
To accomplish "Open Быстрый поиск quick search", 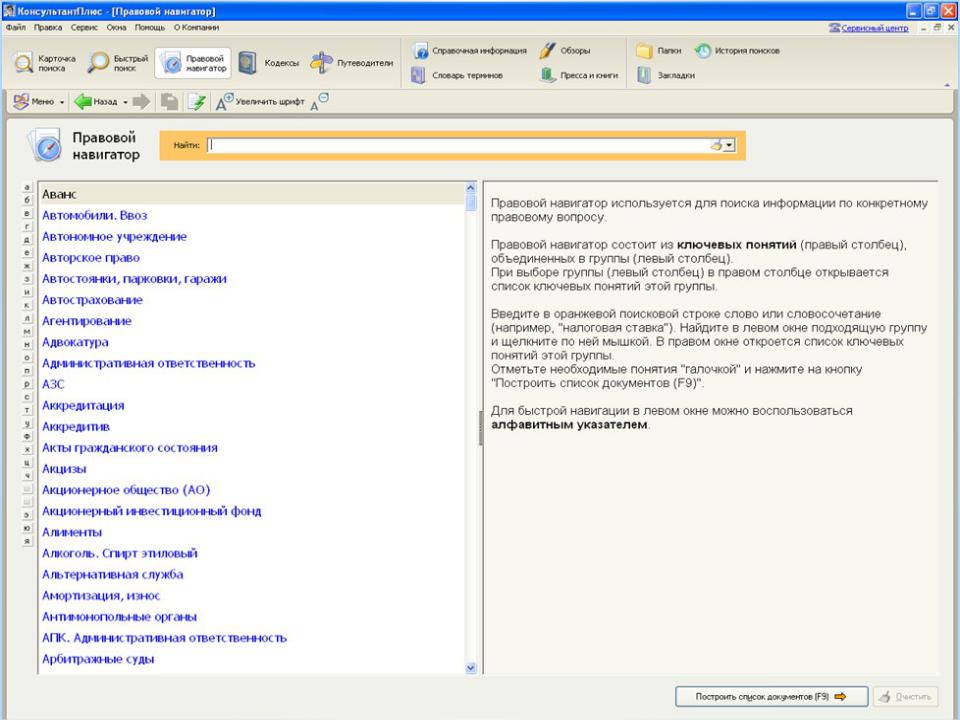I will pos(118,63).
